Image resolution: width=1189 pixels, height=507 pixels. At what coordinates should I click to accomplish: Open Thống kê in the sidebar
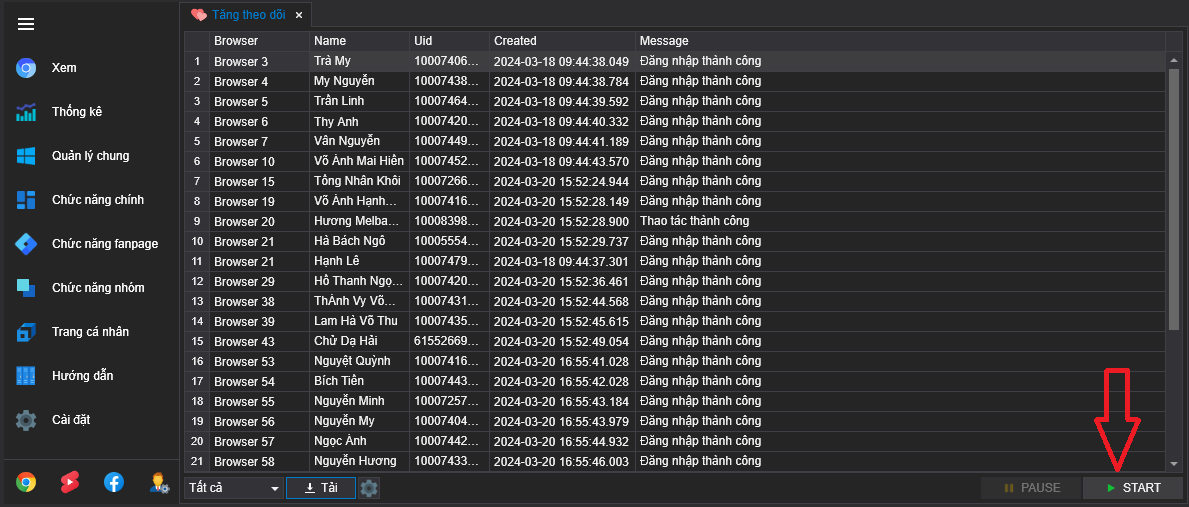(x=77, y=112)
